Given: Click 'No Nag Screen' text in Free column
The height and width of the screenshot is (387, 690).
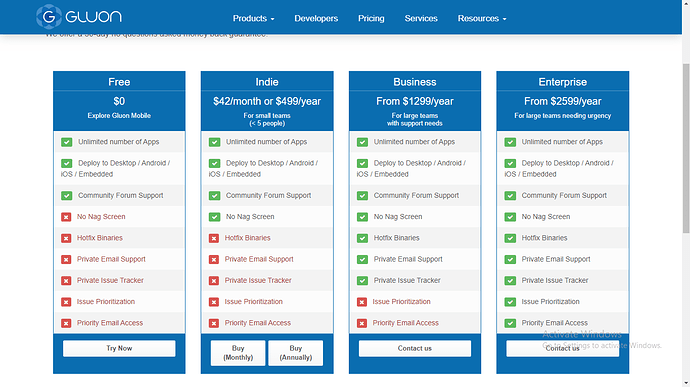Looking at the screenshot, I should pos(101,217).
